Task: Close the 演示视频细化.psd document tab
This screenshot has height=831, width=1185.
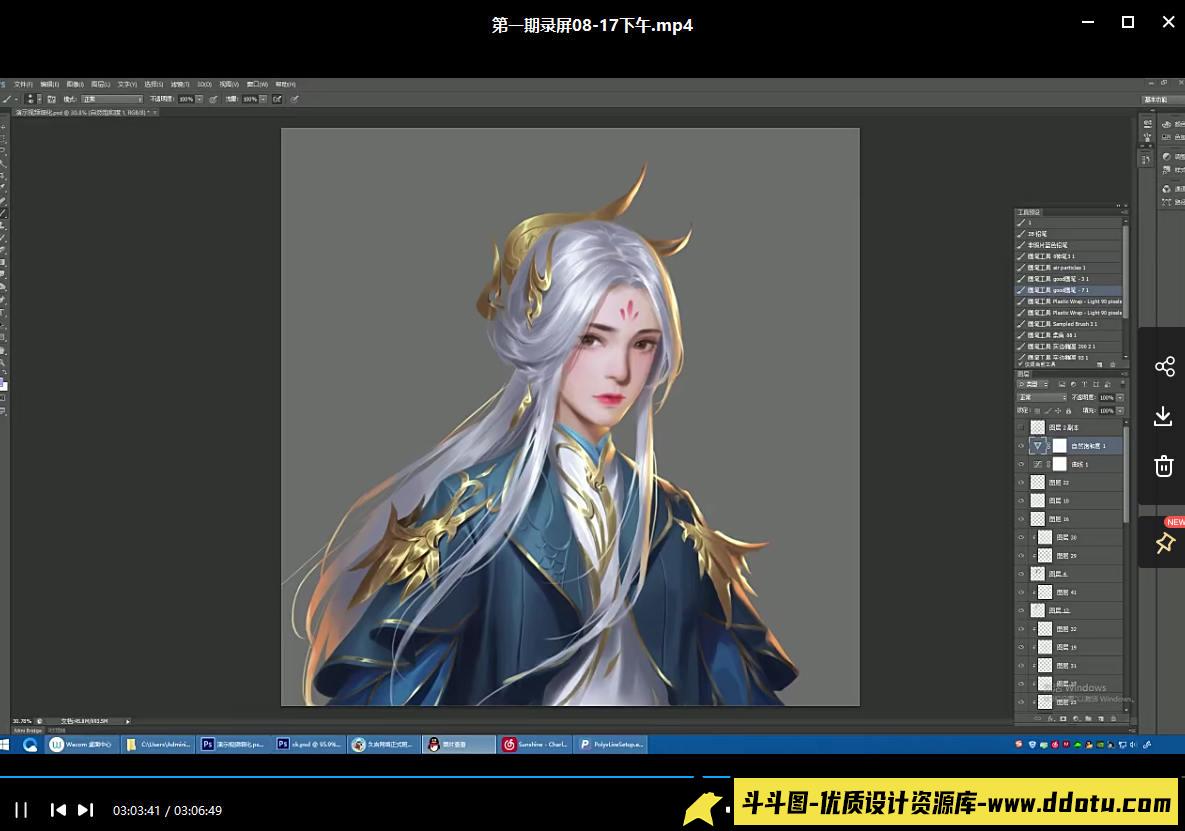Action: [x=155, y=113]
